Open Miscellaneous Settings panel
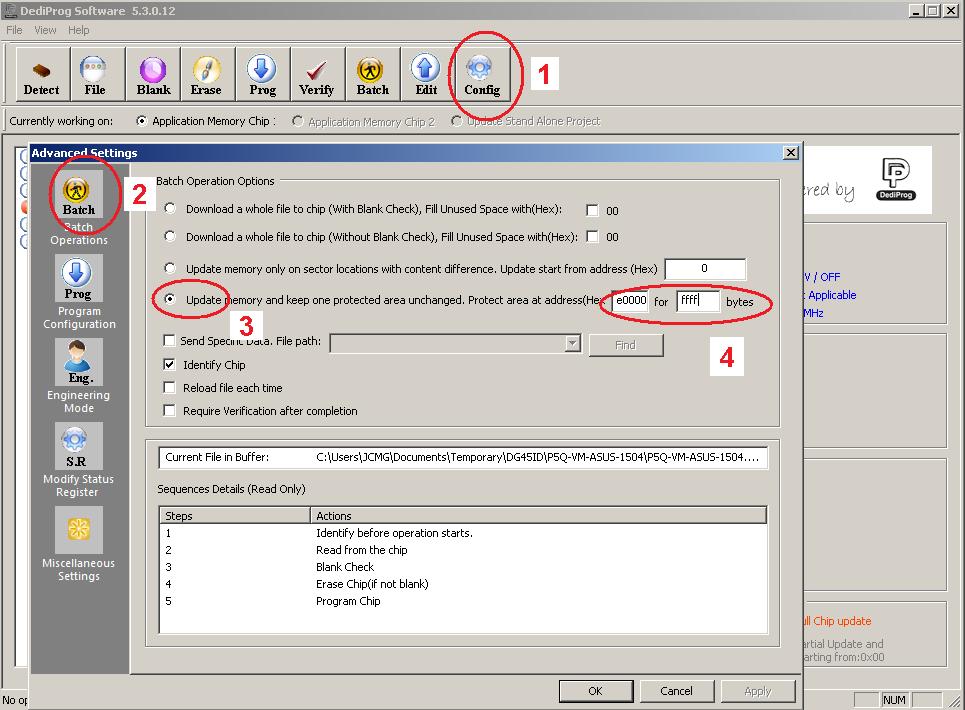The width and height of the screenshot is (965, 710). point(79,543)
